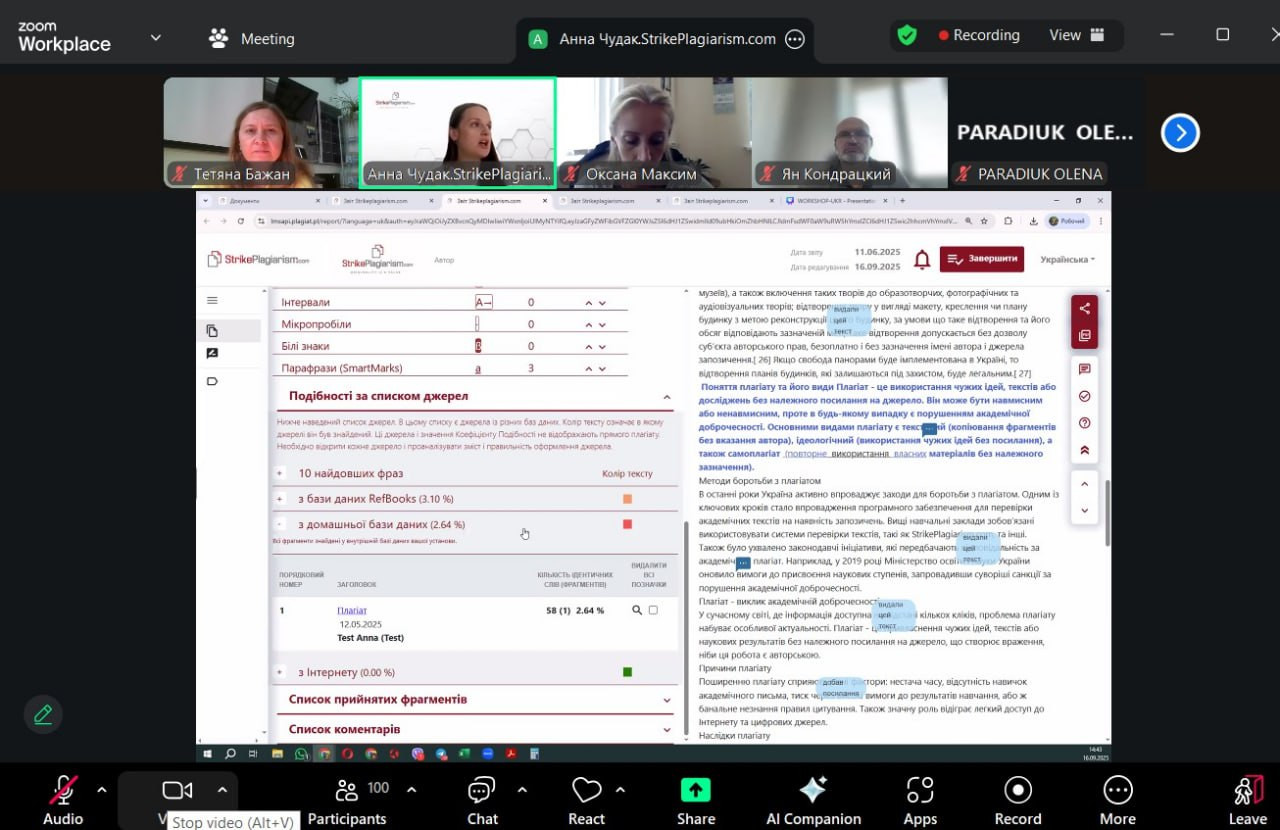Click the share icon in the report sidebar
This screenshot has width=1280, height=830.
click(1084, 308)
